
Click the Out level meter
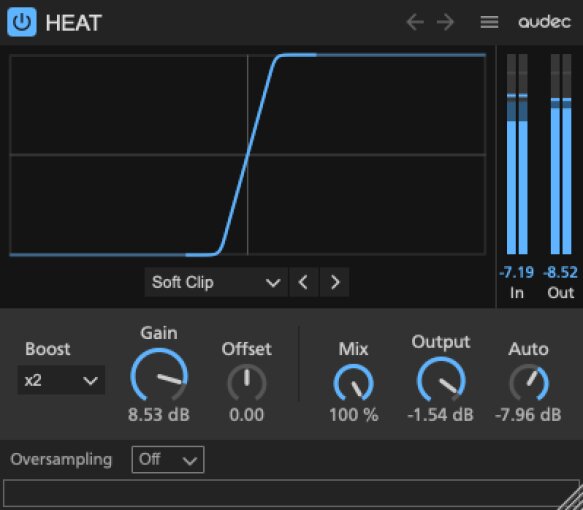tap(561, 154)
